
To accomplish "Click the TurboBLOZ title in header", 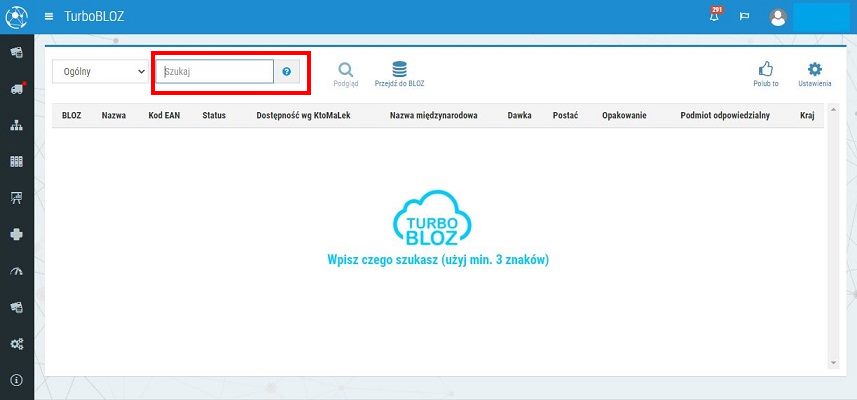I will (94, 16).
